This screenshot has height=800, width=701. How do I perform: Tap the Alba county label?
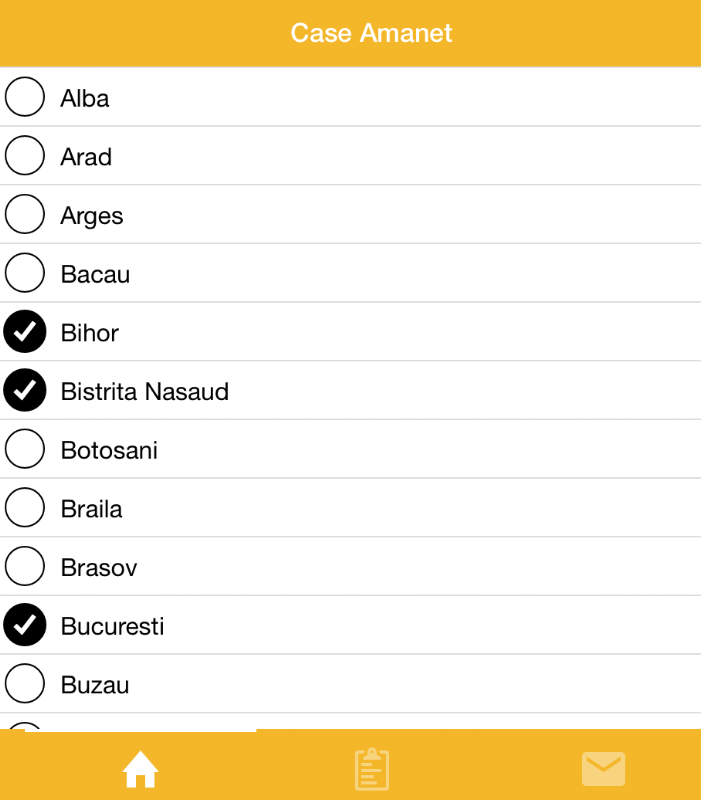click(85, 98)
